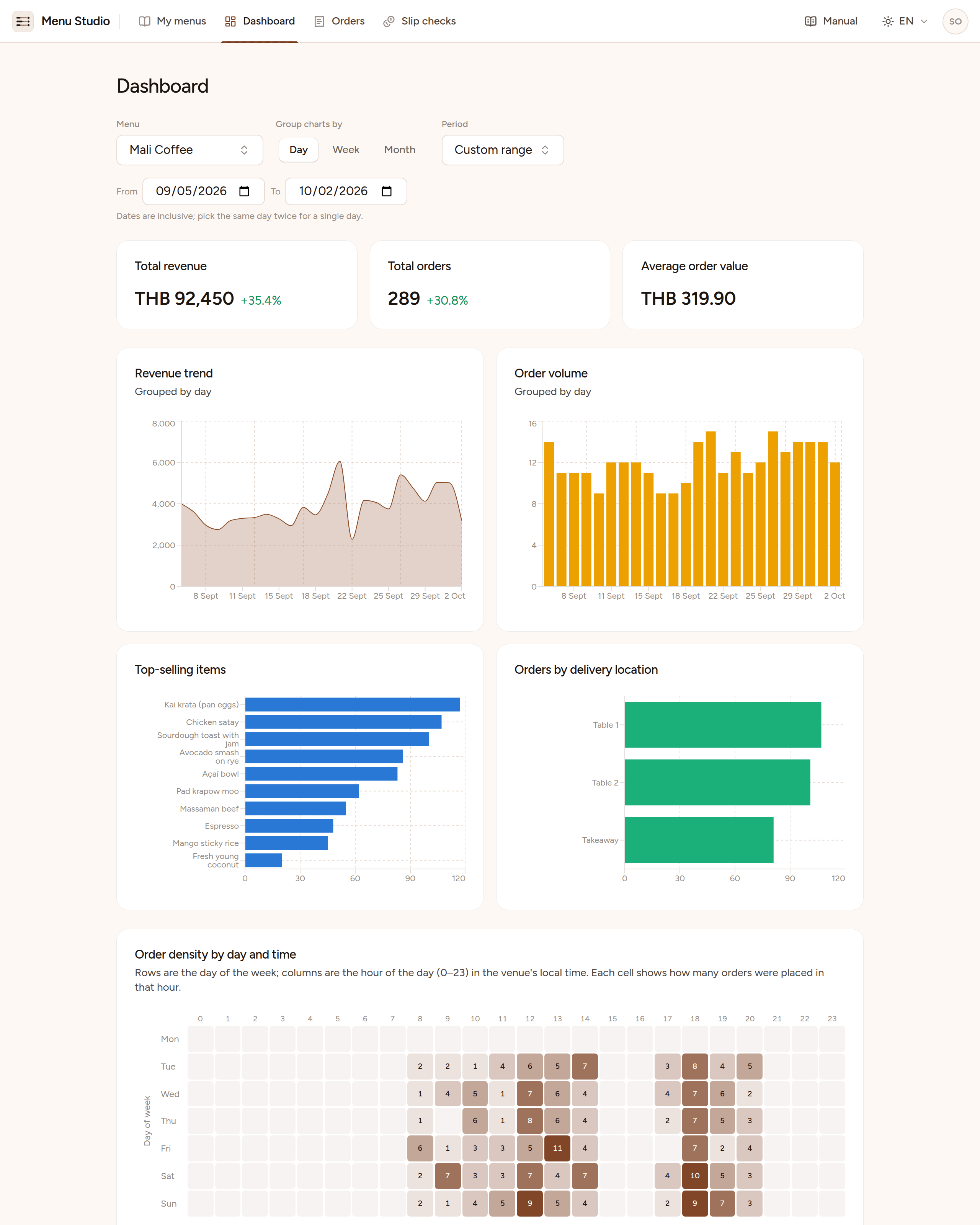Click the Saturday 18:00 heatmap cell showing 10
Viewport: 980px width, 1225px height.
click(x=695, y=1176)
